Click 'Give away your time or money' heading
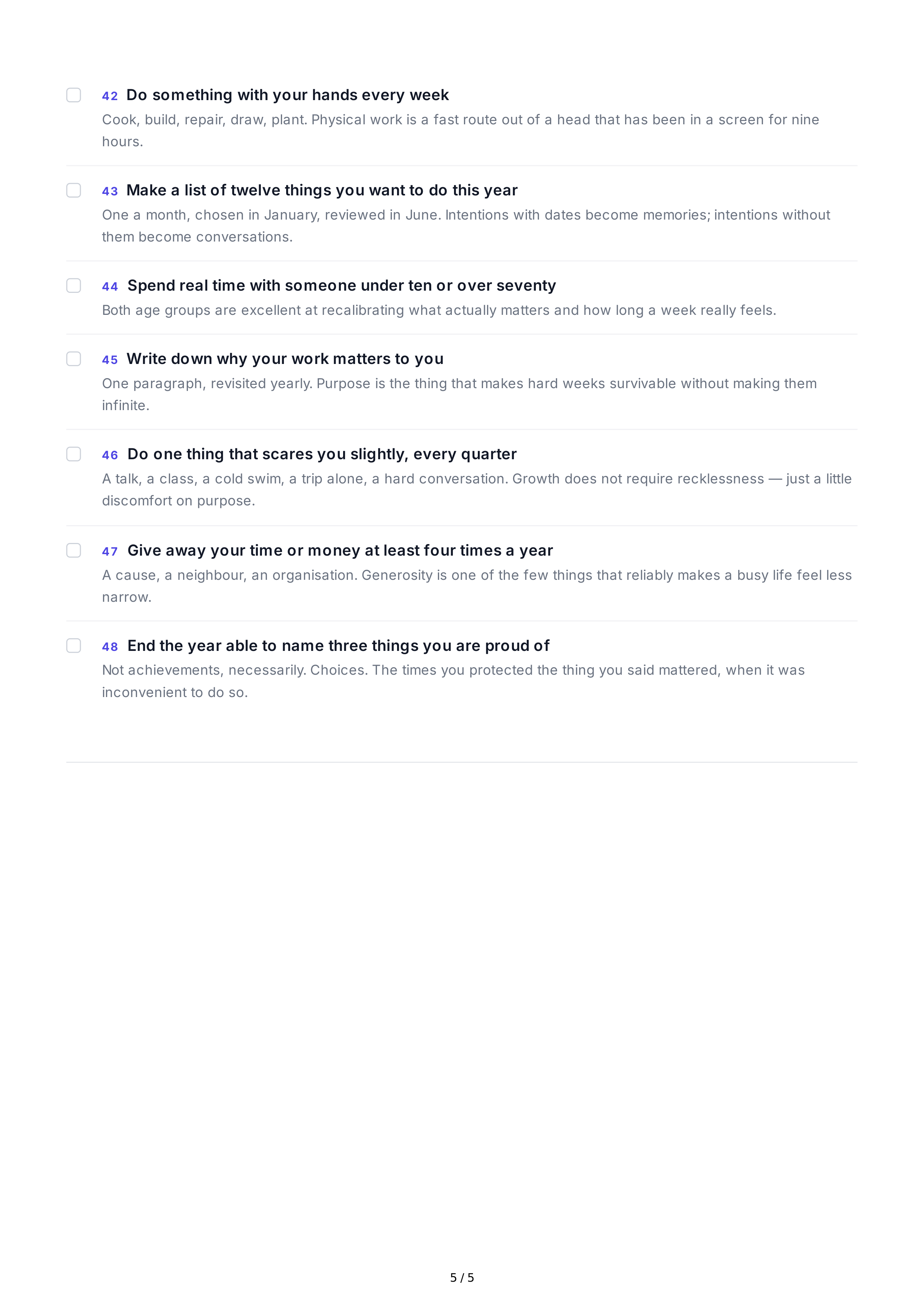 click(340, 550)
